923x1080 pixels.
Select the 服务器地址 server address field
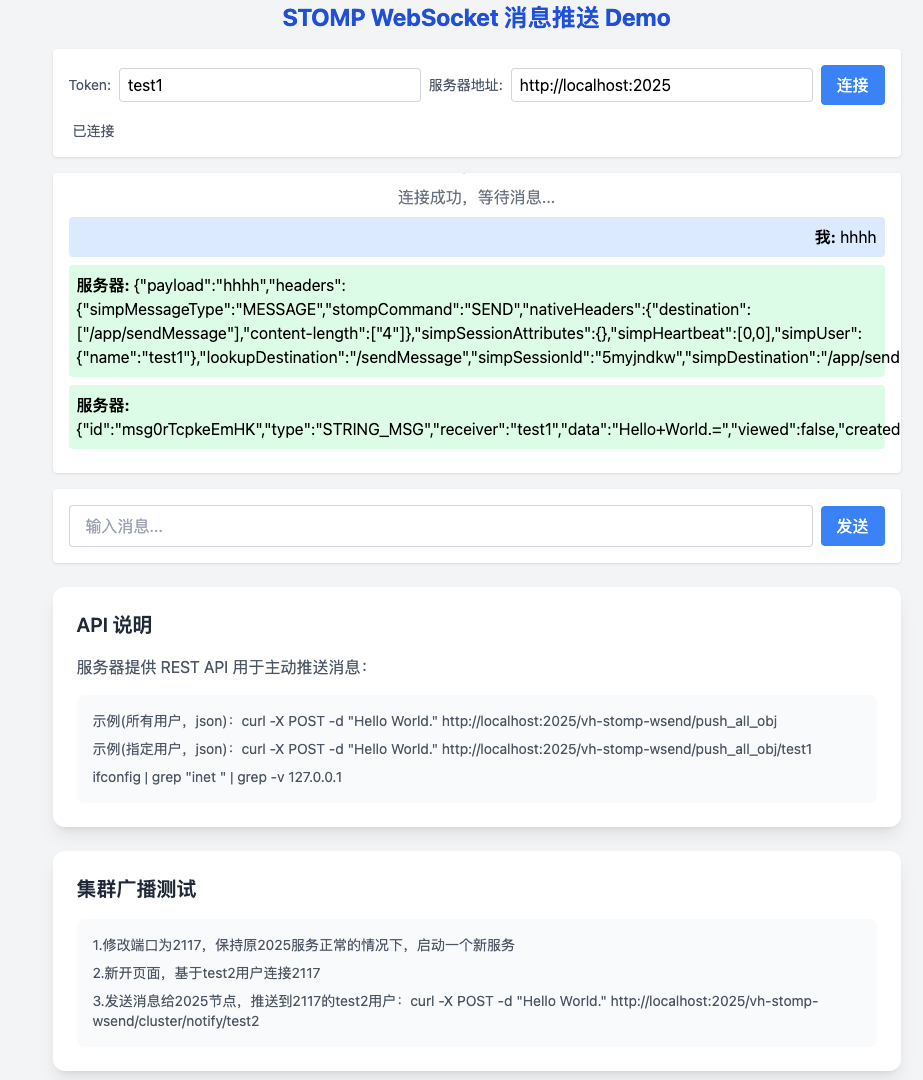coord(661,85)
